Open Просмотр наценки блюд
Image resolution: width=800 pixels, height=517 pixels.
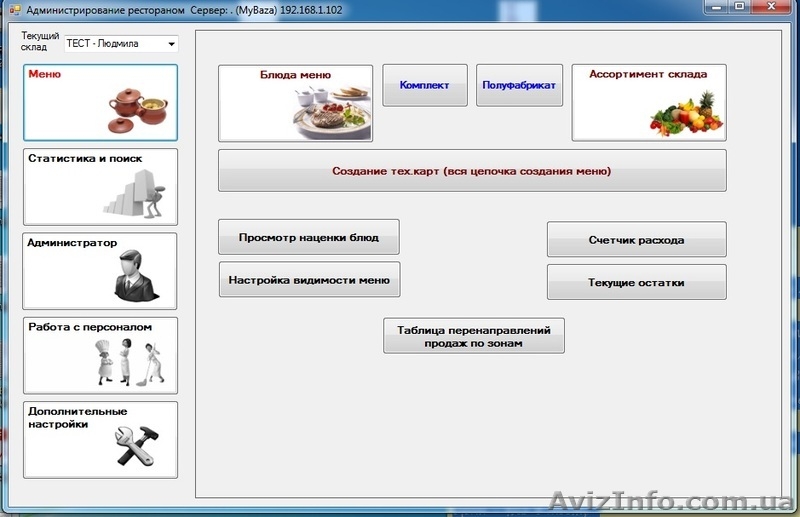(309, 237)
